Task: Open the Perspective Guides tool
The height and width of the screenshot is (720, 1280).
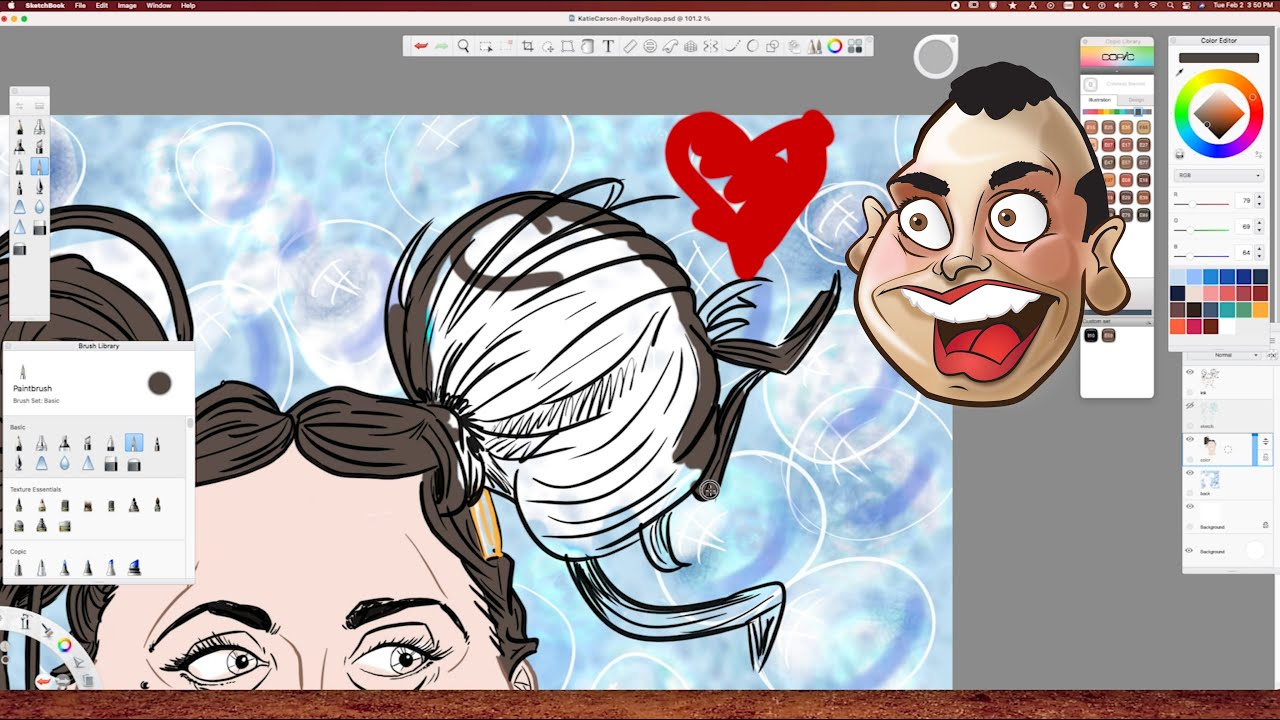Action: tap(690, 46)
